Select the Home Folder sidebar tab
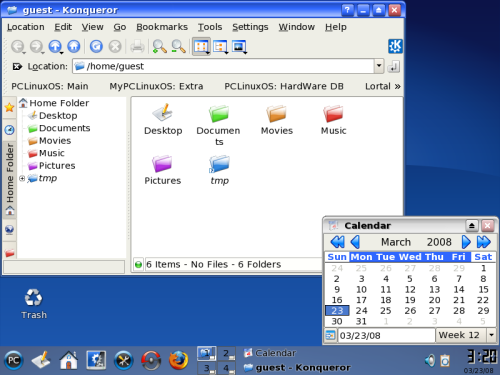Viewport: 500px width, 375px height. (10, 179)
